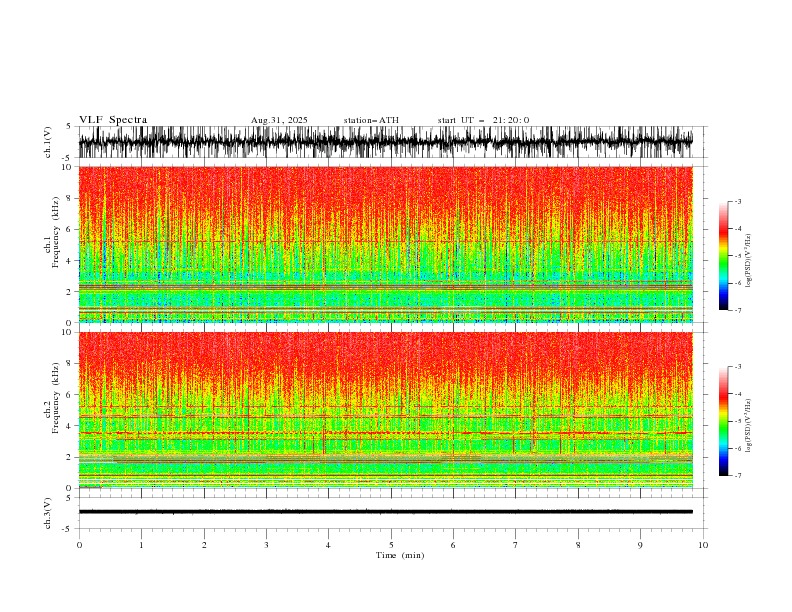Select the "ch.1(V)" axis label

[x=48, y=142]
